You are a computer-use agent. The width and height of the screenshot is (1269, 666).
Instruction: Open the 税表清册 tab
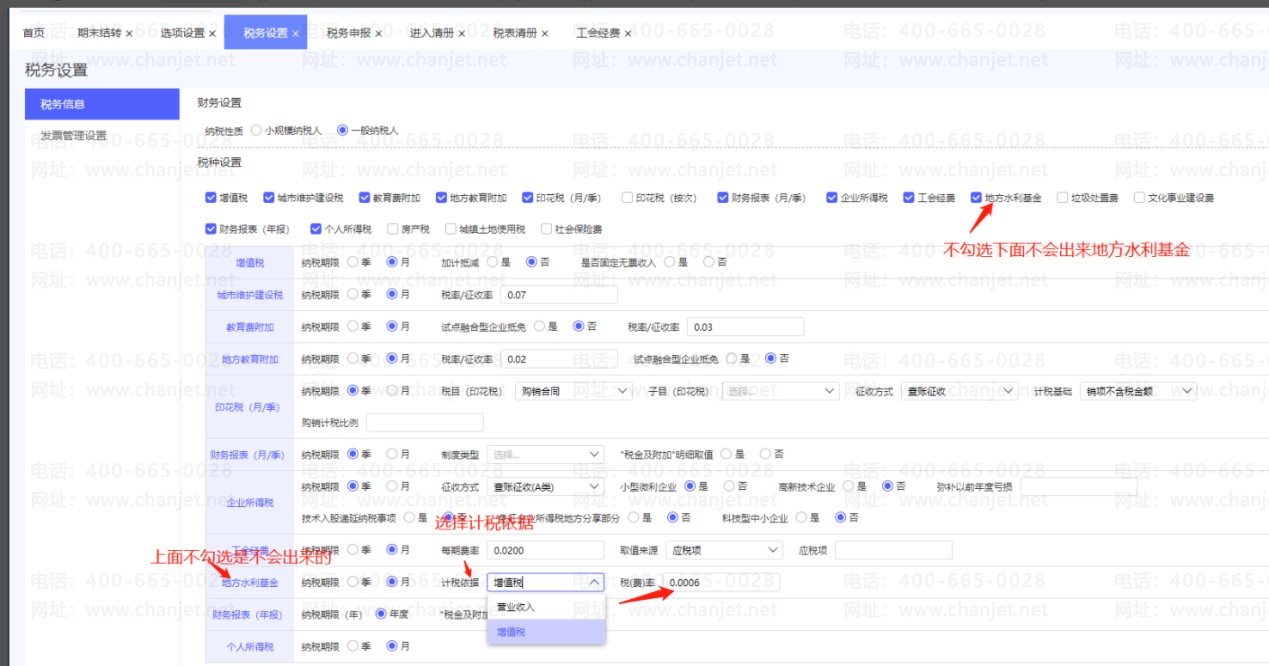[x=514, y=33]
